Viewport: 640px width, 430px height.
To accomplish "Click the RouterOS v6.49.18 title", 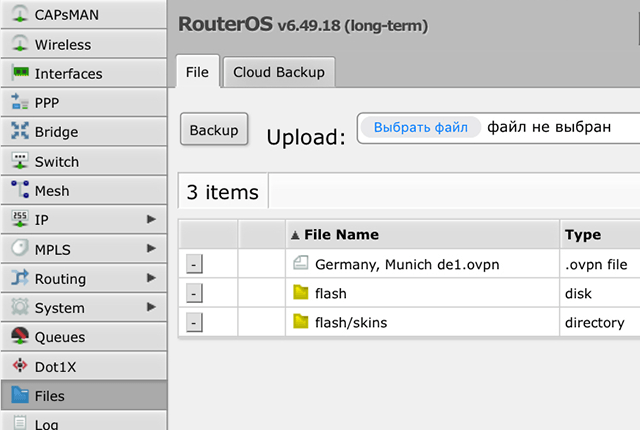I will click(303, 24).
